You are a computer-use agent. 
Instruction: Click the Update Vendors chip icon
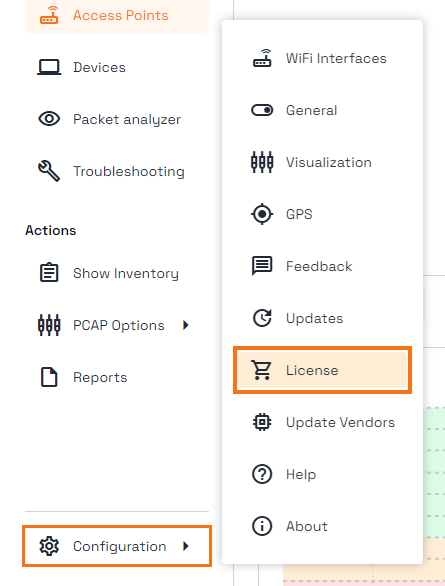(262, 422)
